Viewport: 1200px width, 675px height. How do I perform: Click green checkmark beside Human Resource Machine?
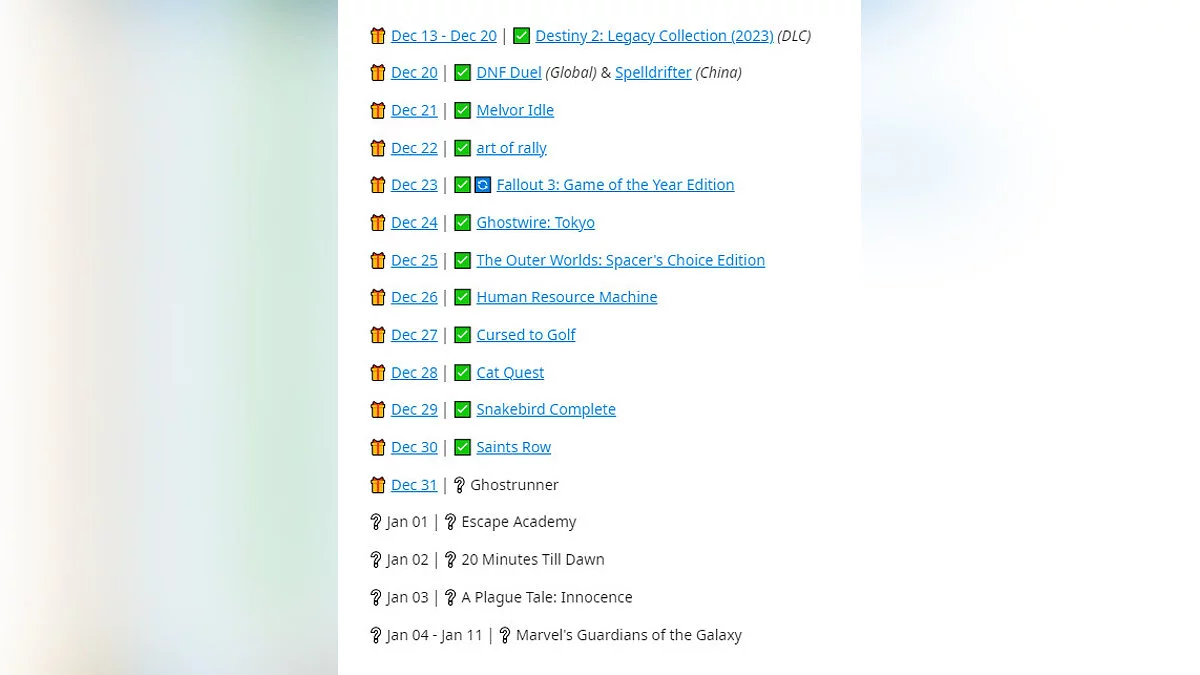click(463, 297)
